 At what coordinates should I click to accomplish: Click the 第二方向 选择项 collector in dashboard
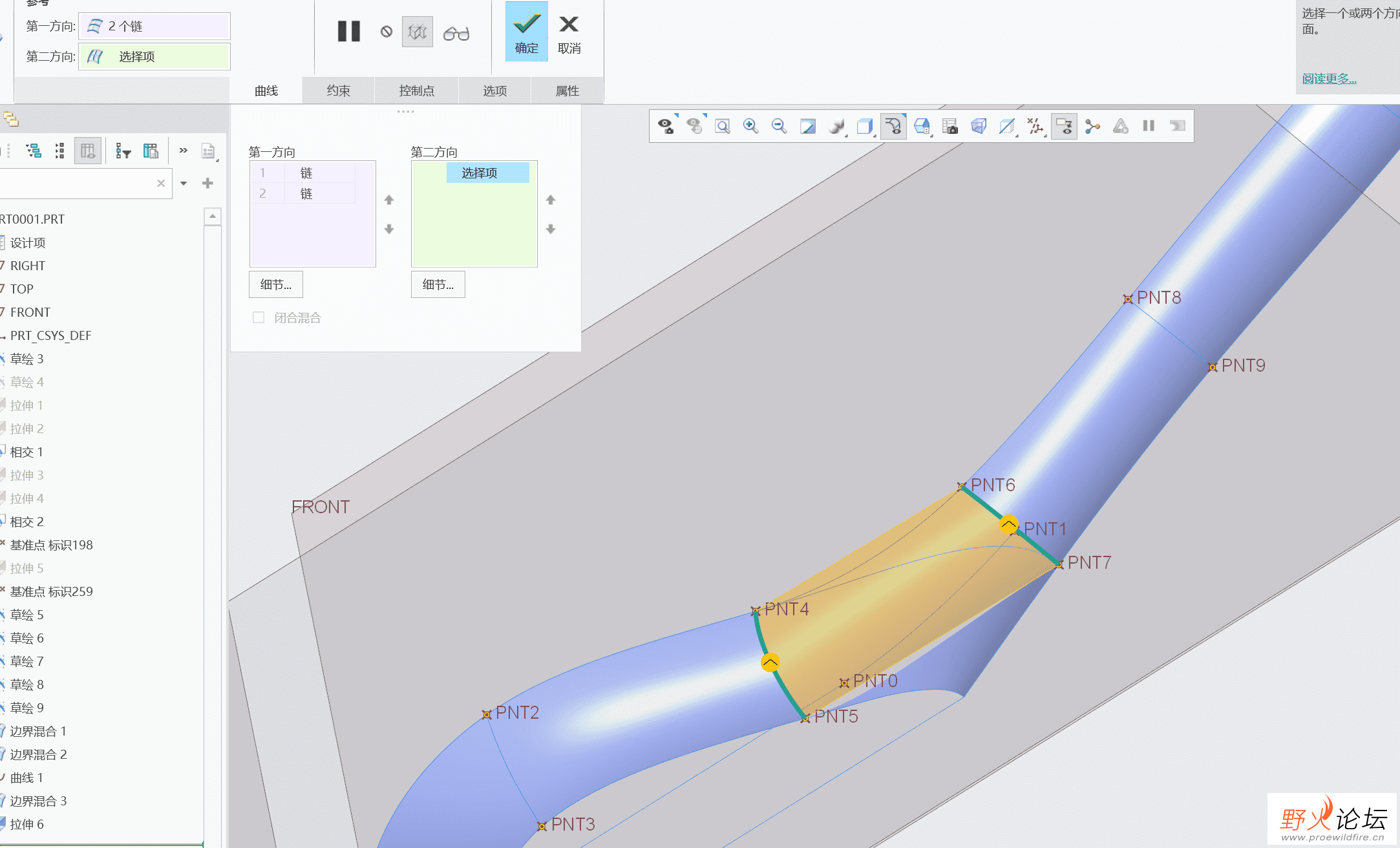click(x=154, y=57)
